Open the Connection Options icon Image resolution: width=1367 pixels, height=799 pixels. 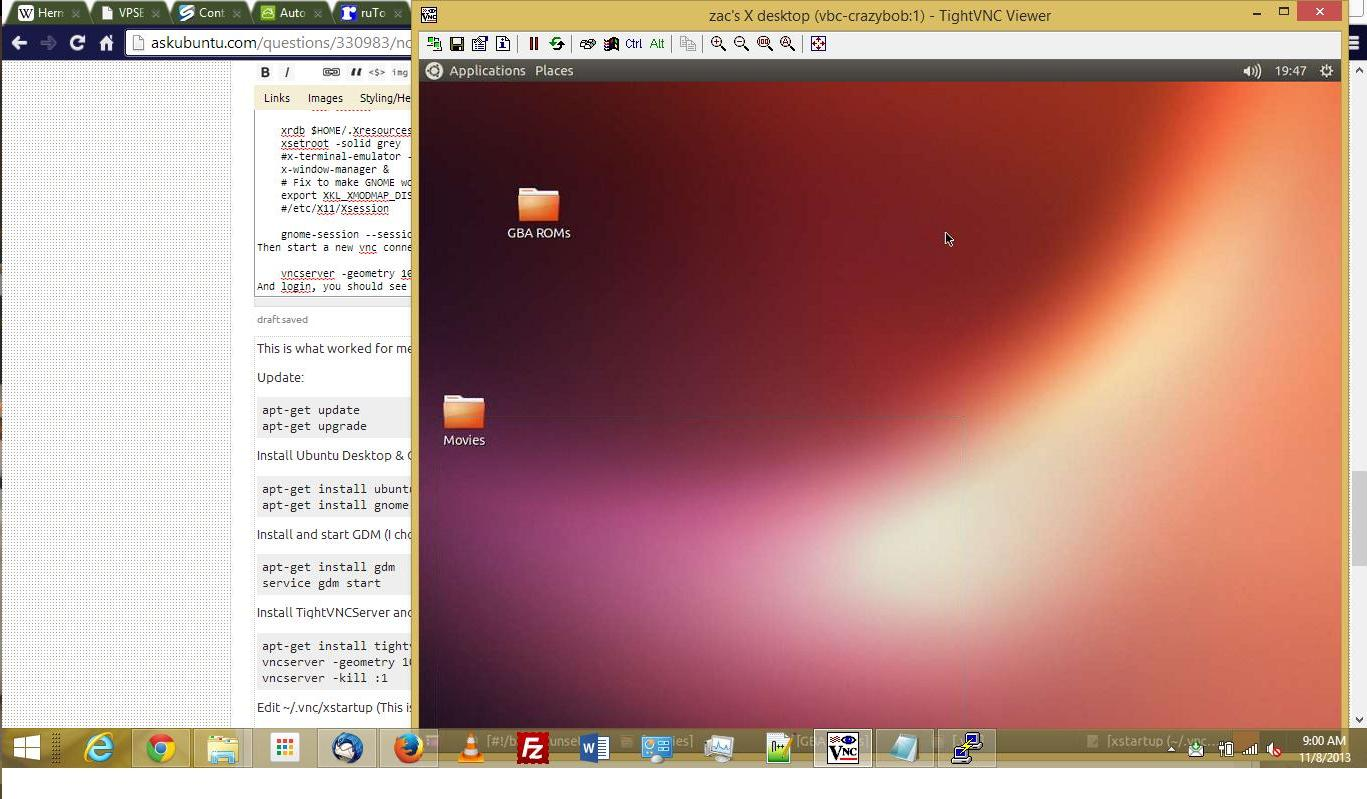(480, 44)
